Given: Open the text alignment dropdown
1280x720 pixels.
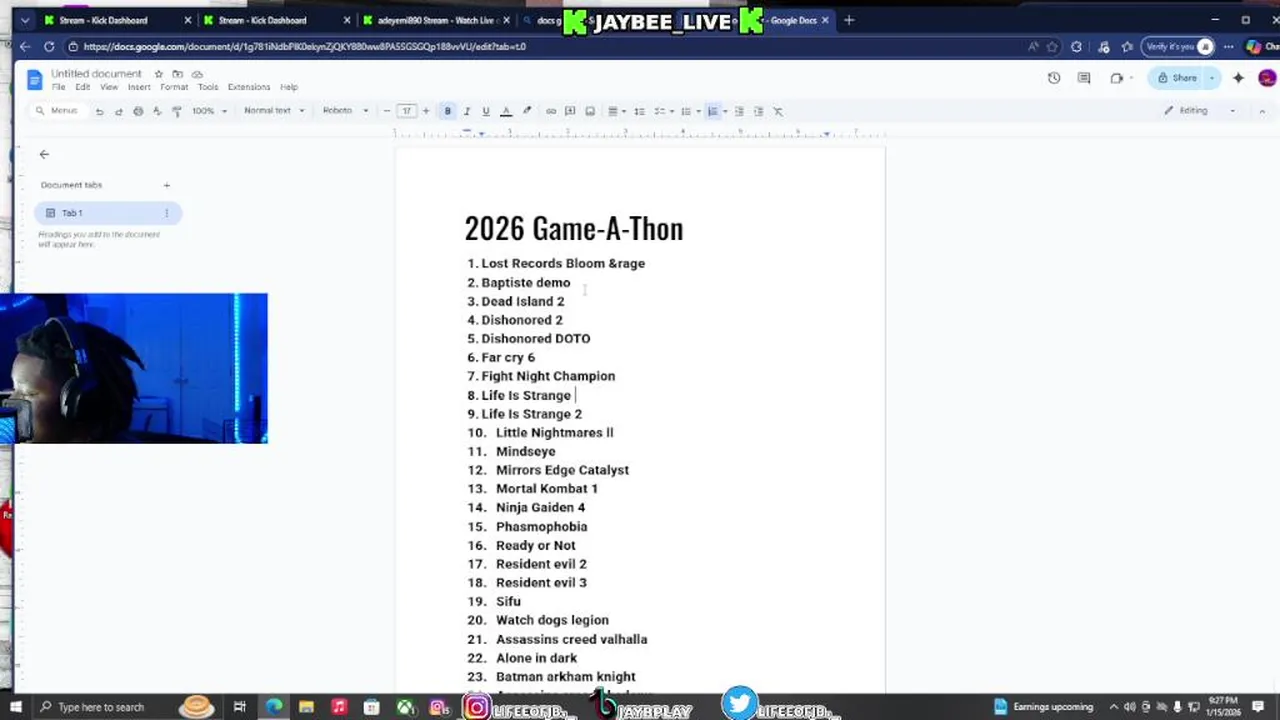Looking at the screenshot, I should click(x=616, y=111).
